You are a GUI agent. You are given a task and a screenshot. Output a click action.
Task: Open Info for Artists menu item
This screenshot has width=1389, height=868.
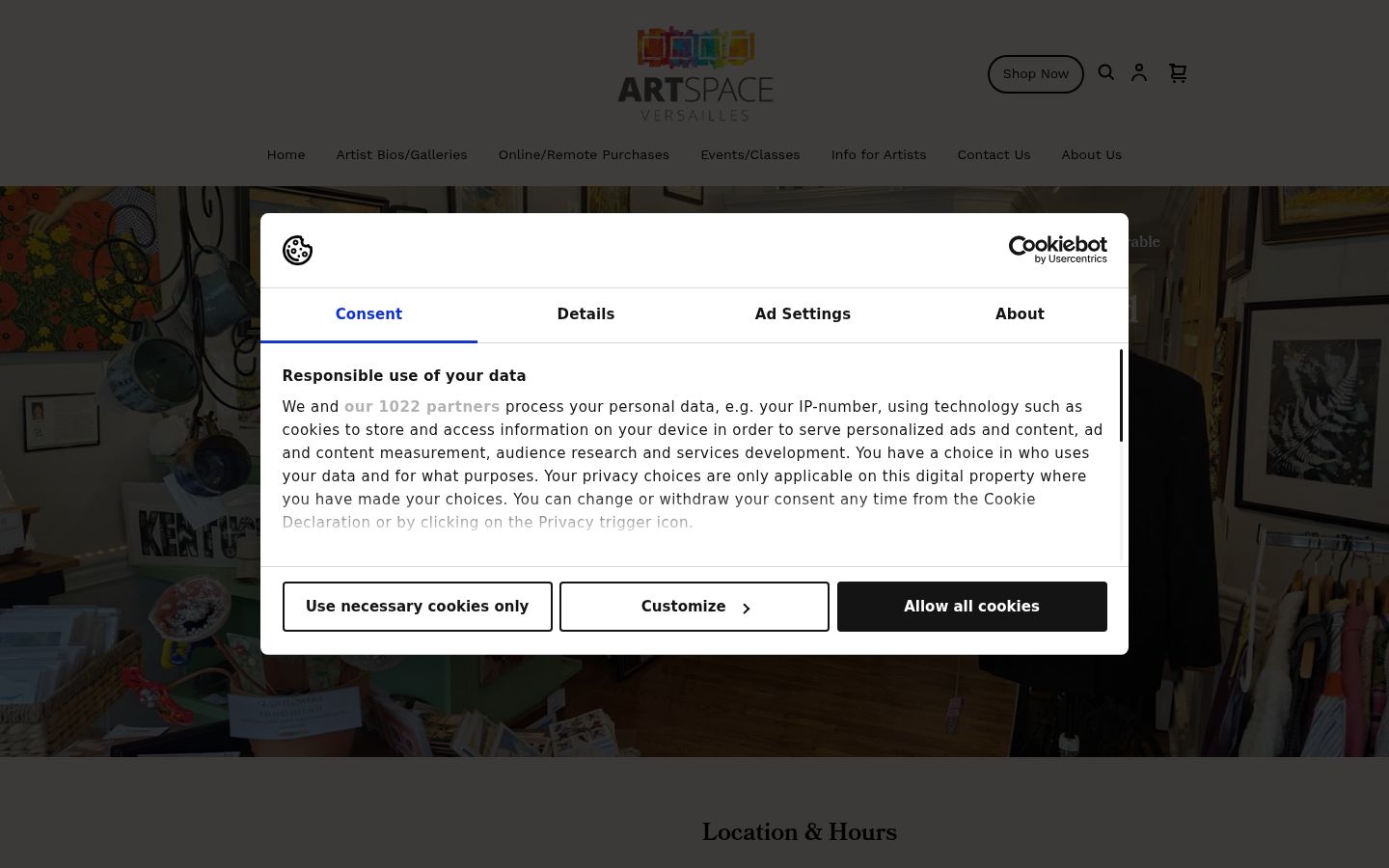point(878,154)
